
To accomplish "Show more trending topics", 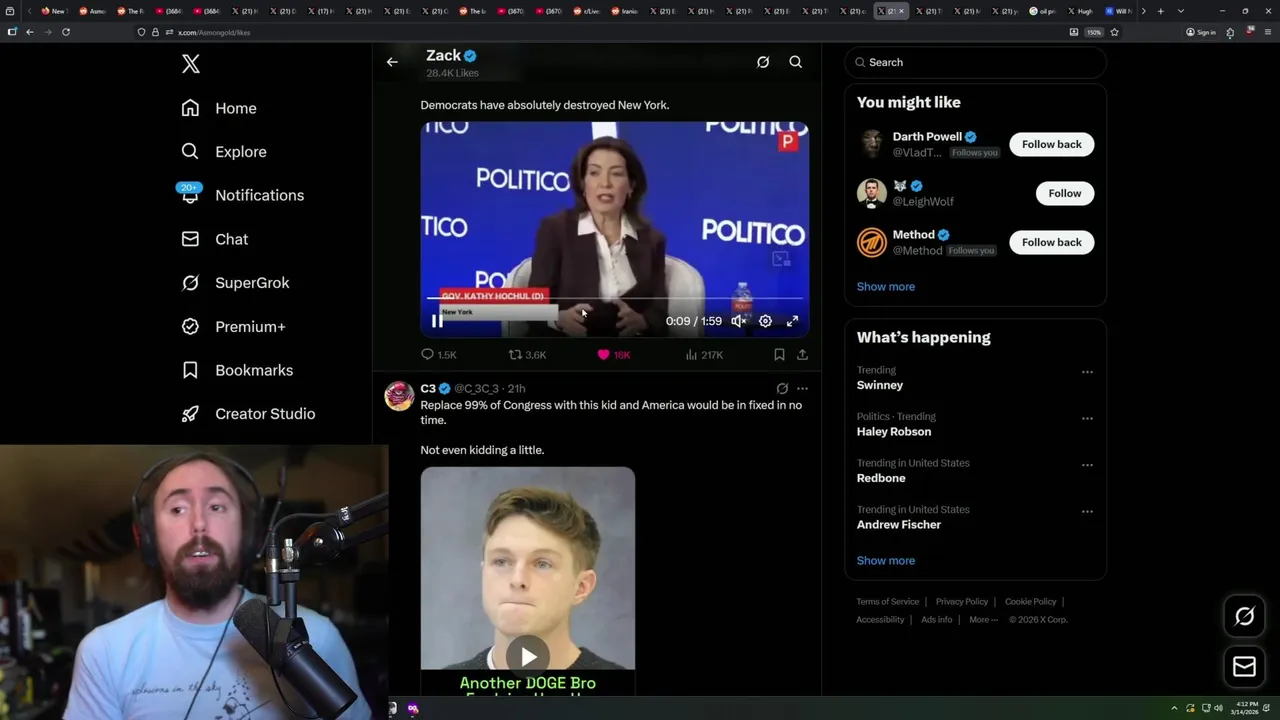I will point(885,561).
